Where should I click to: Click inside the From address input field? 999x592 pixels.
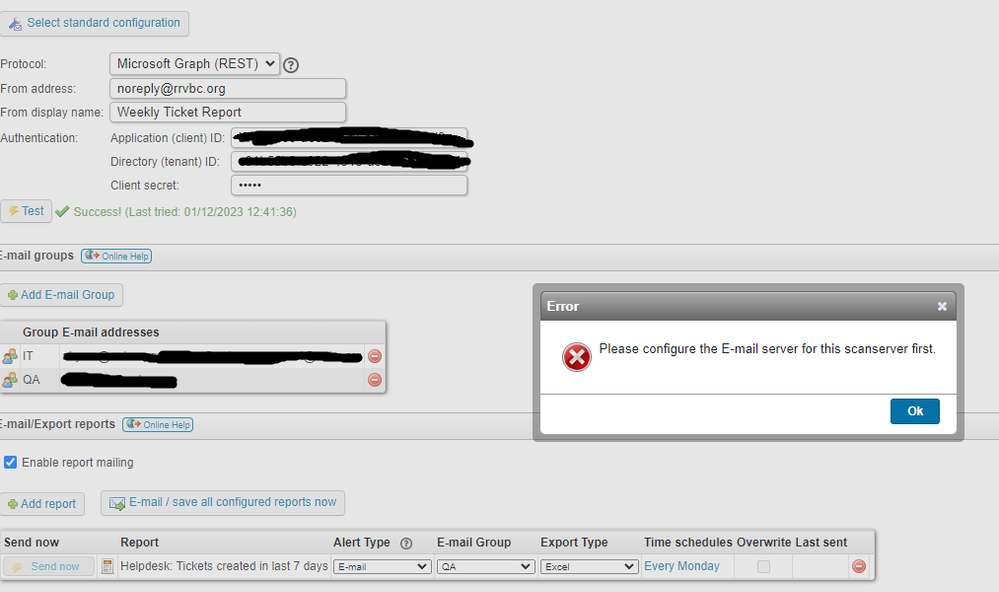click(x=227, y=88)
